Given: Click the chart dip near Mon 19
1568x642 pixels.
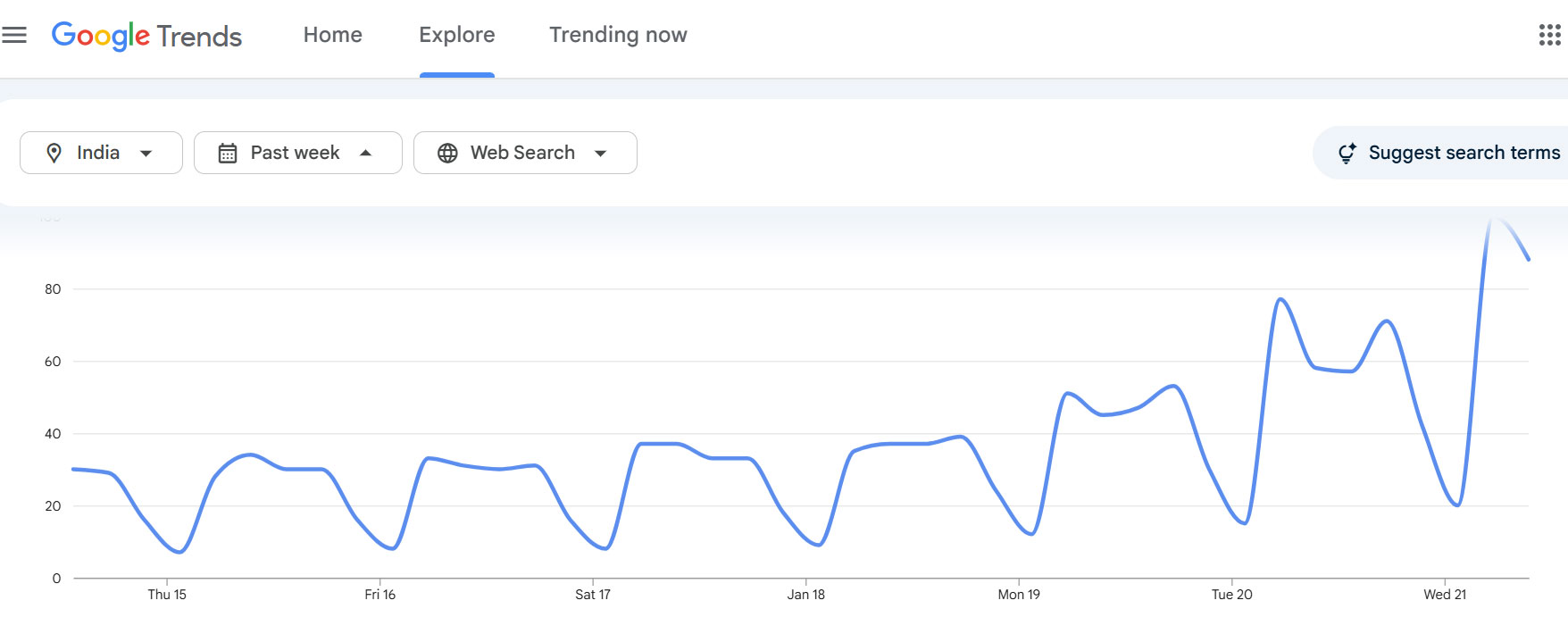Looking at the screenshot, I should coord(1029,534).
